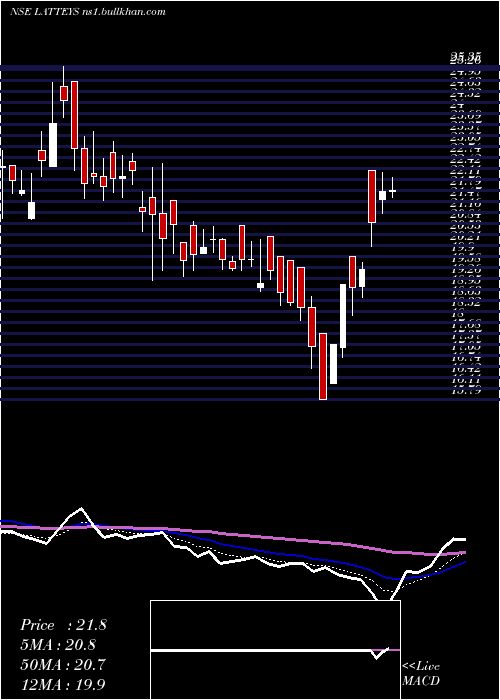The height and width of the screenshot is (700, 500).
Task: Click the "<<Live MACD" label
Action: point(421,674)
